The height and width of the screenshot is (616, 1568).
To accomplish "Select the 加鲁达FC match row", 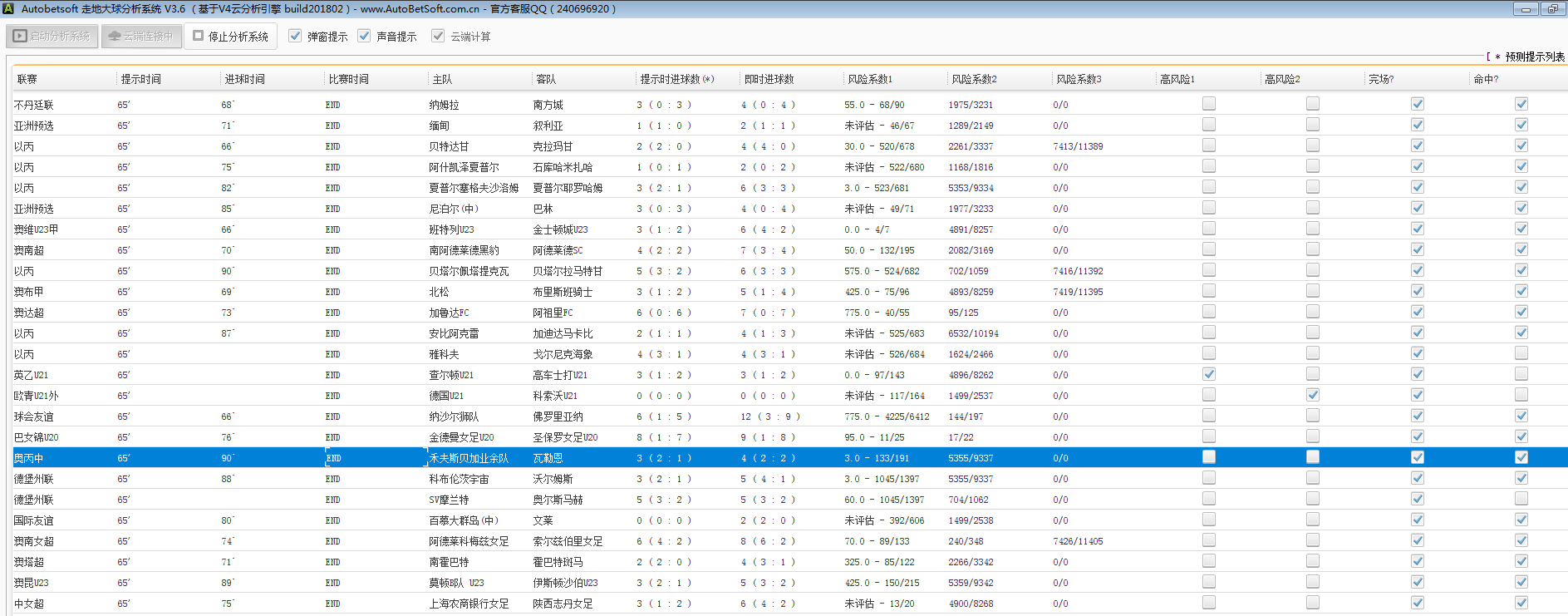I will pos(449,313).
